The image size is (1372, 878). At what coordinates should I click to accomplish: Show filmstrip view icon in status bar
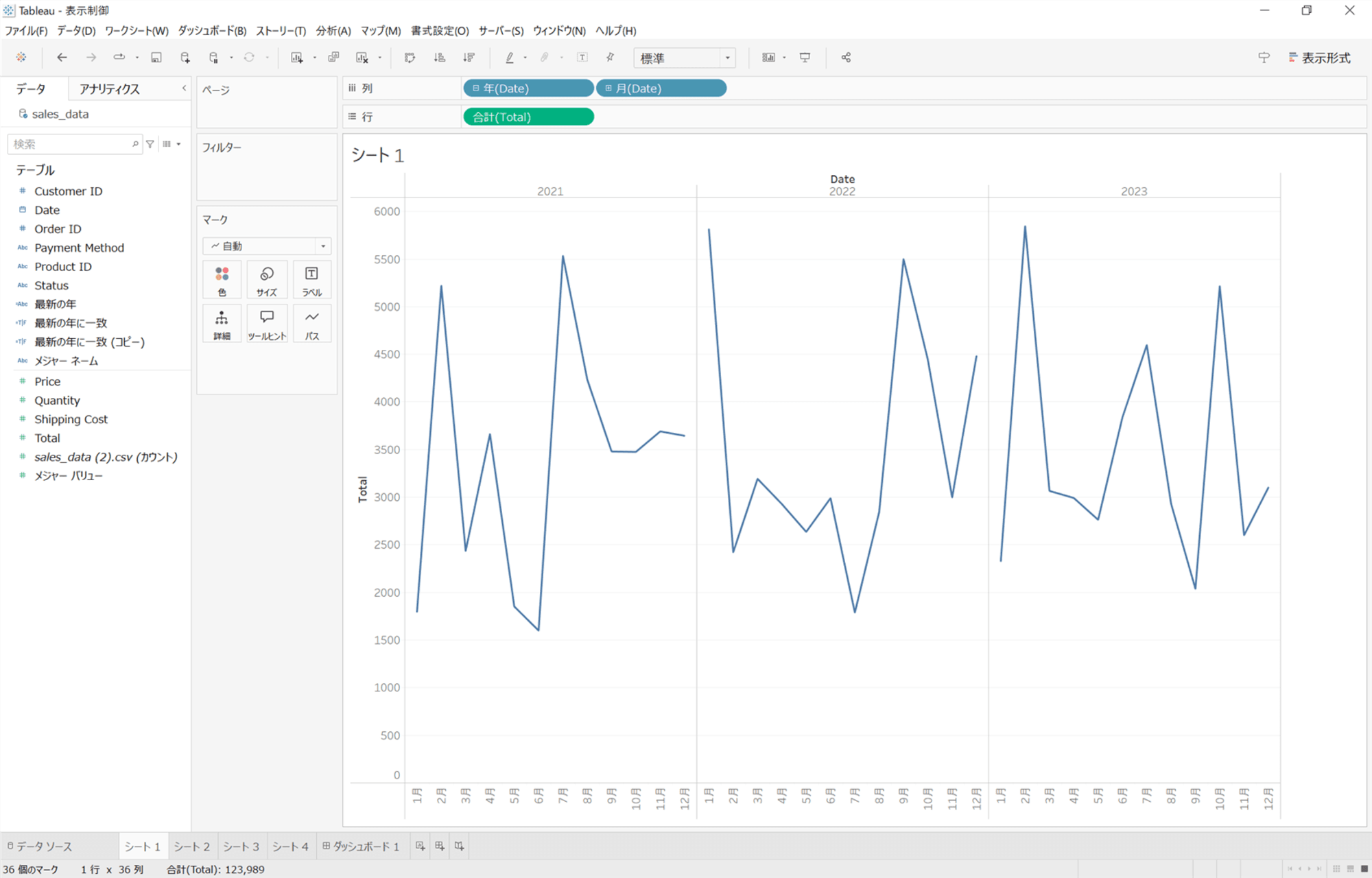coord(1350,869)
